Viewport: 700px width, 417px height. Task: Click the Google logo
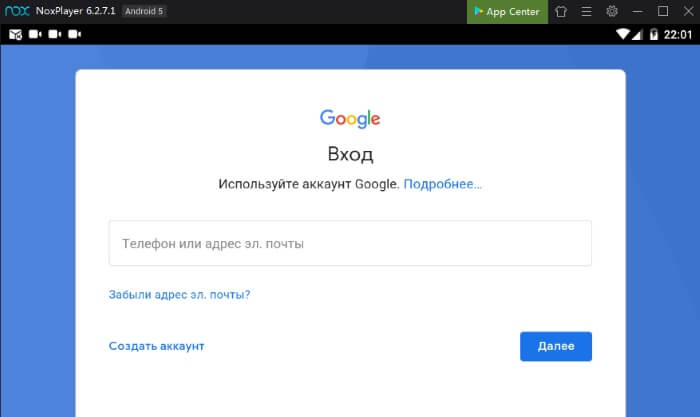click(x=350, y=118)
